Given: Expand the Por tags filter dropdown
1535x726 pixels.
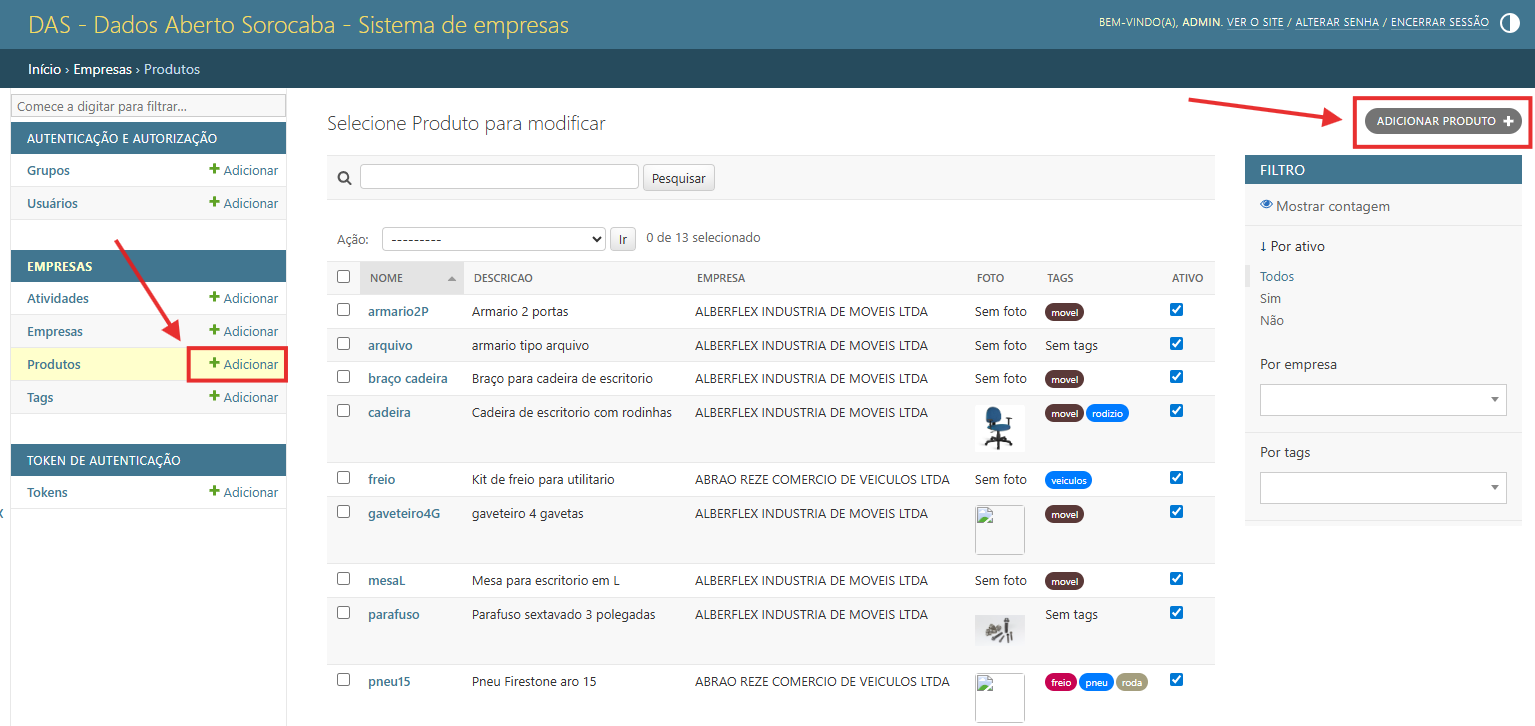Looking at the screenshot, I should pyautogui.click(x=1383, y=488).
